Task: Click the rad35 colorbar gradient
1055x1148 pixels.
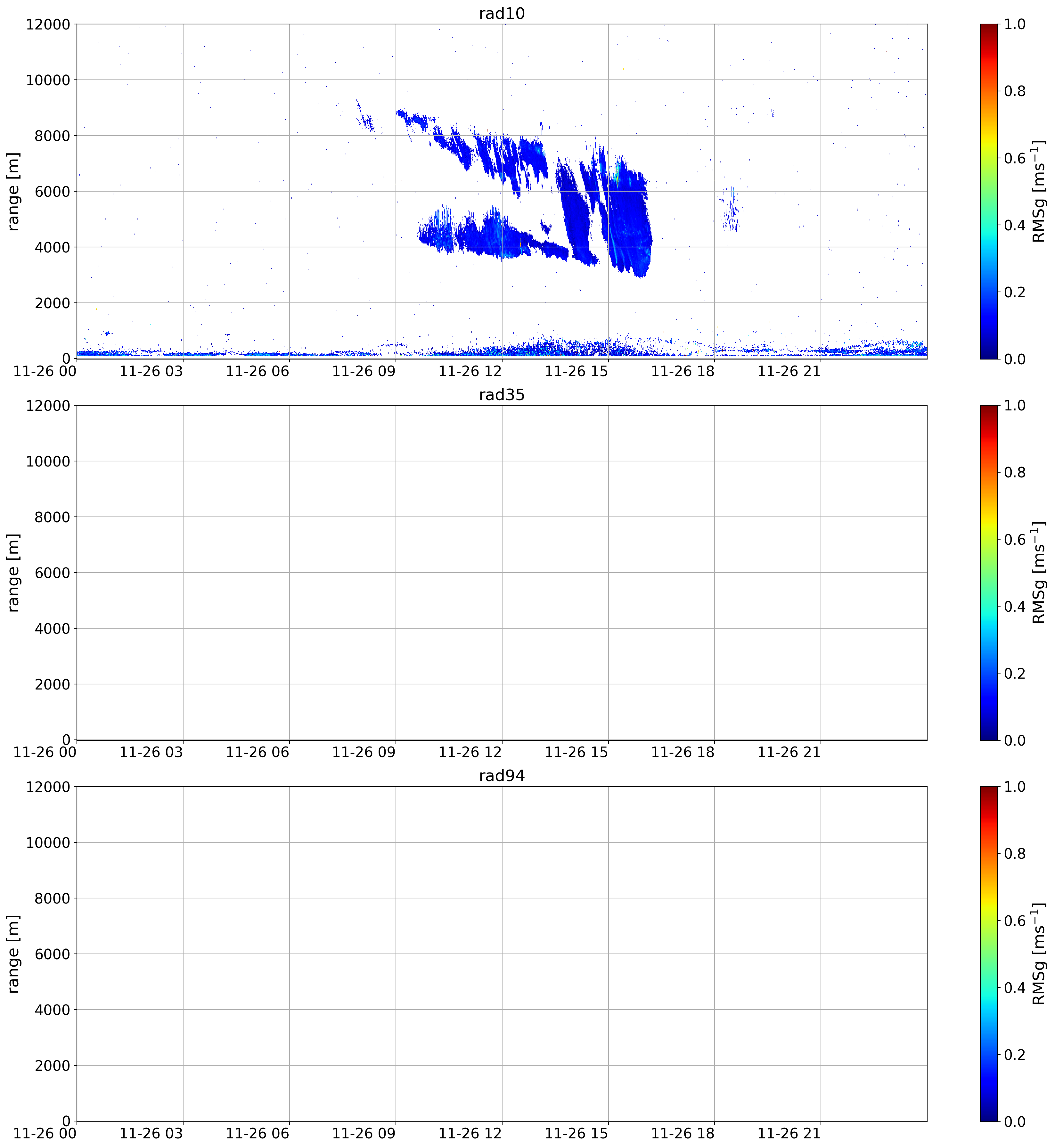Action: [x=989, y=573]
